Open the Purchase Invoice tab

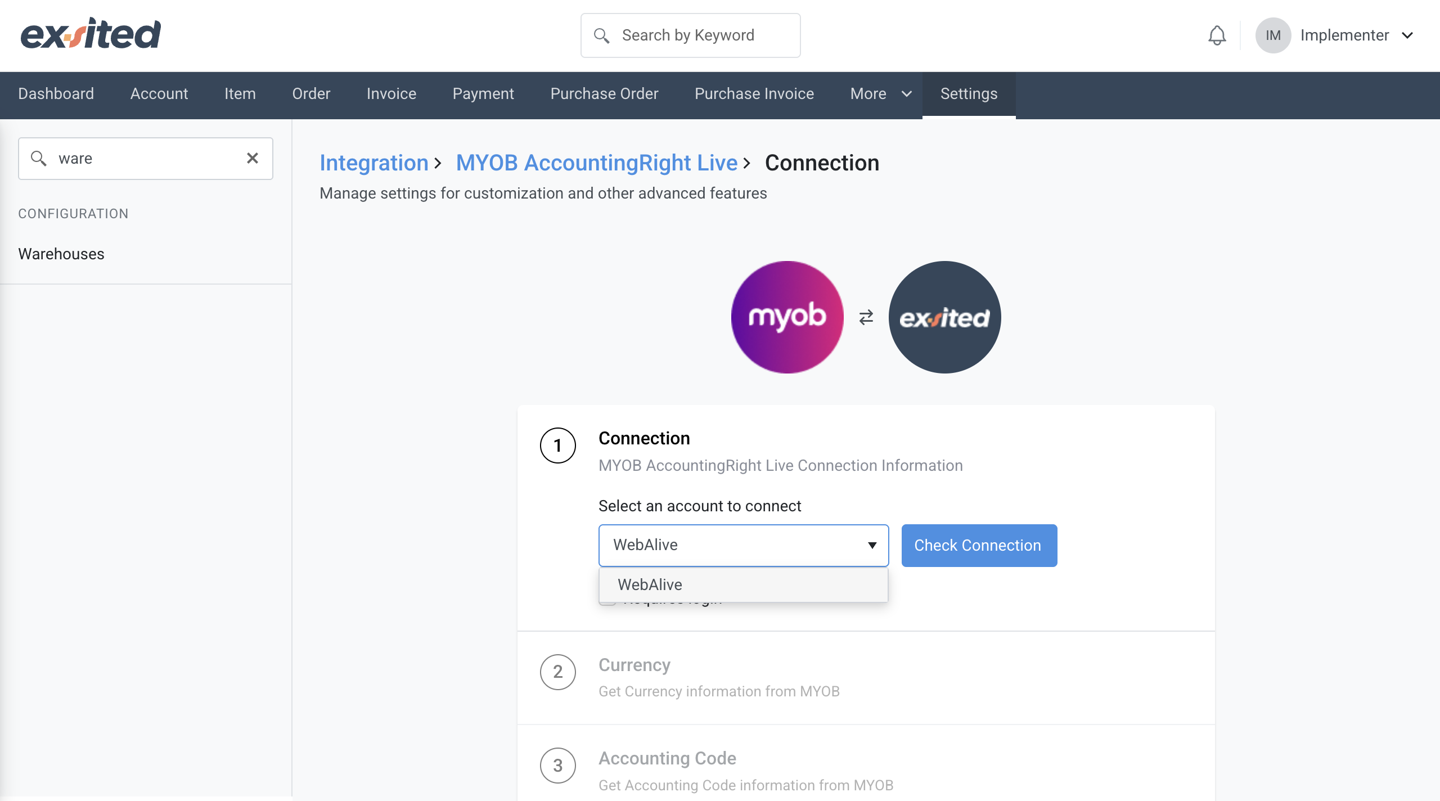[754, 94]
